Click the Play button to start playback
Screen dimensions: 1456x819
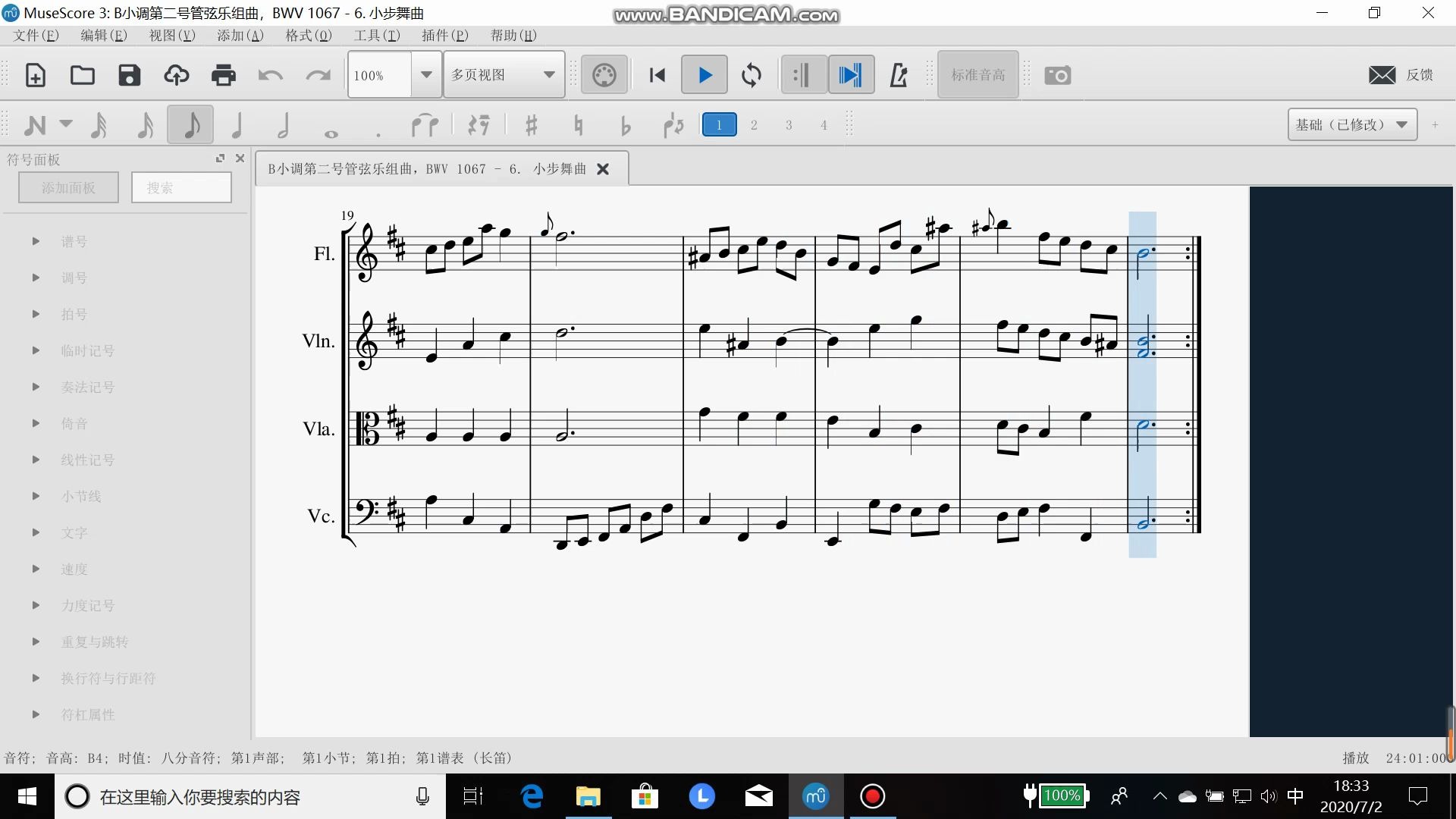pos(705,74)
